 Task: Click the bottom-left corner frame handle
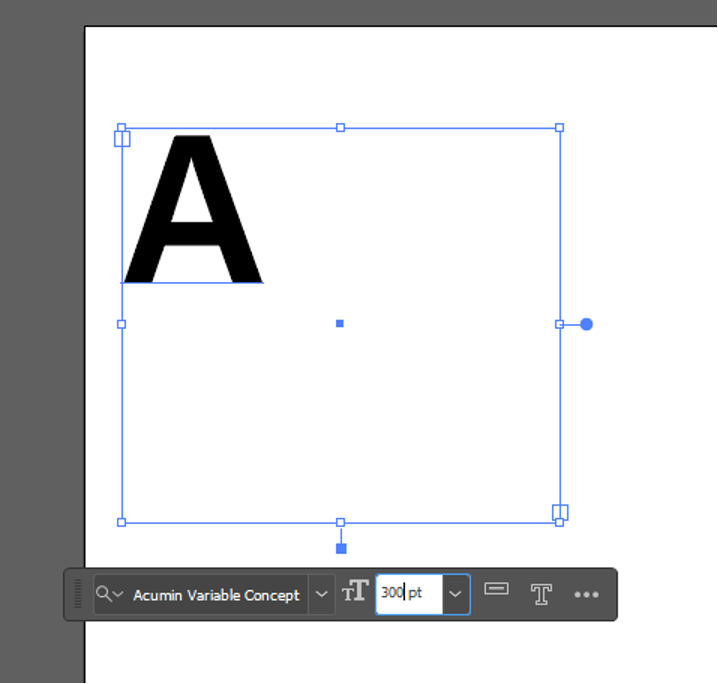(x=122, y=522)
